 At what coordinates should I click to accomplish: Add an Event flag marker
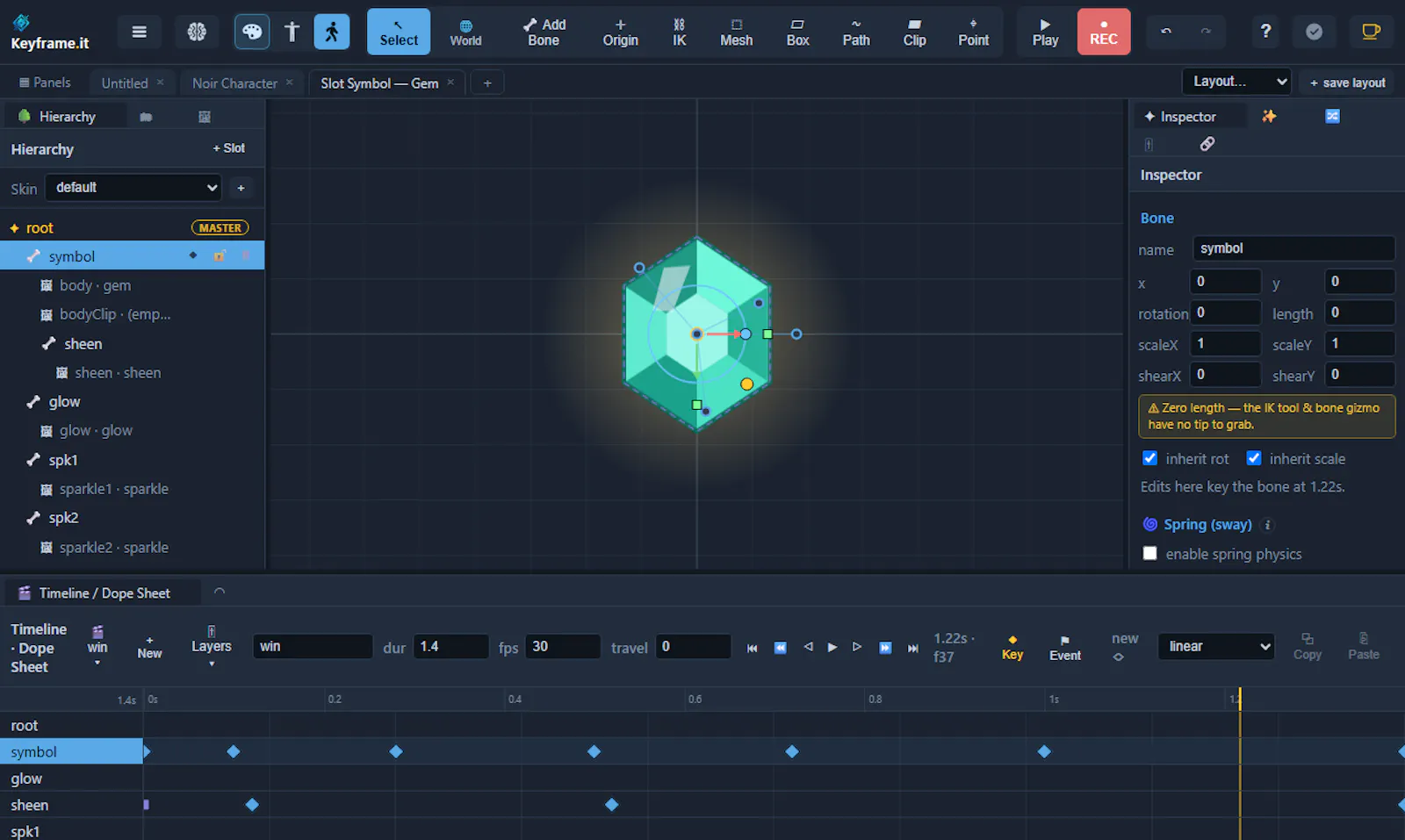(x=1065, y=648)
